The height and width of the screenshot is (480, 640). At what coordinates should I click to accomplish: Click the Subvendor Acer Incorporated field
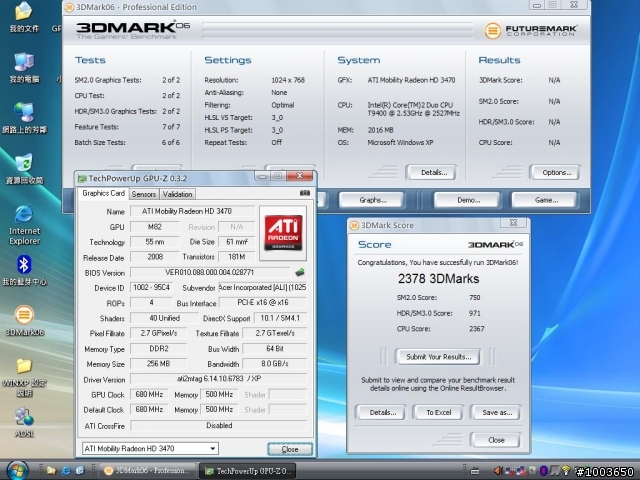pyautogui.click(x=262, y=287)
